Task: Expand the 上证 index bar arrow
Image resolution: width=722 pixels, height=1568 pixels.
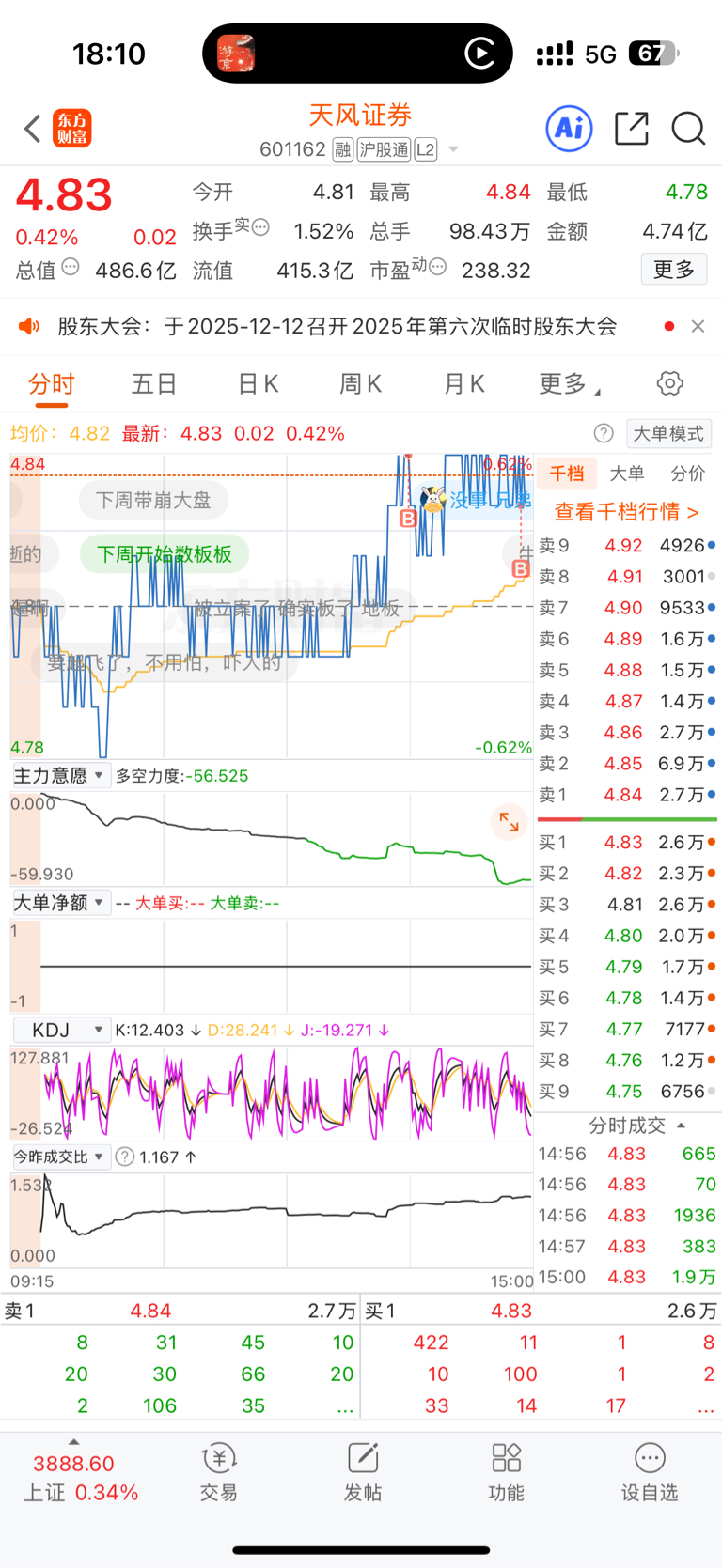Action: 73,1441
